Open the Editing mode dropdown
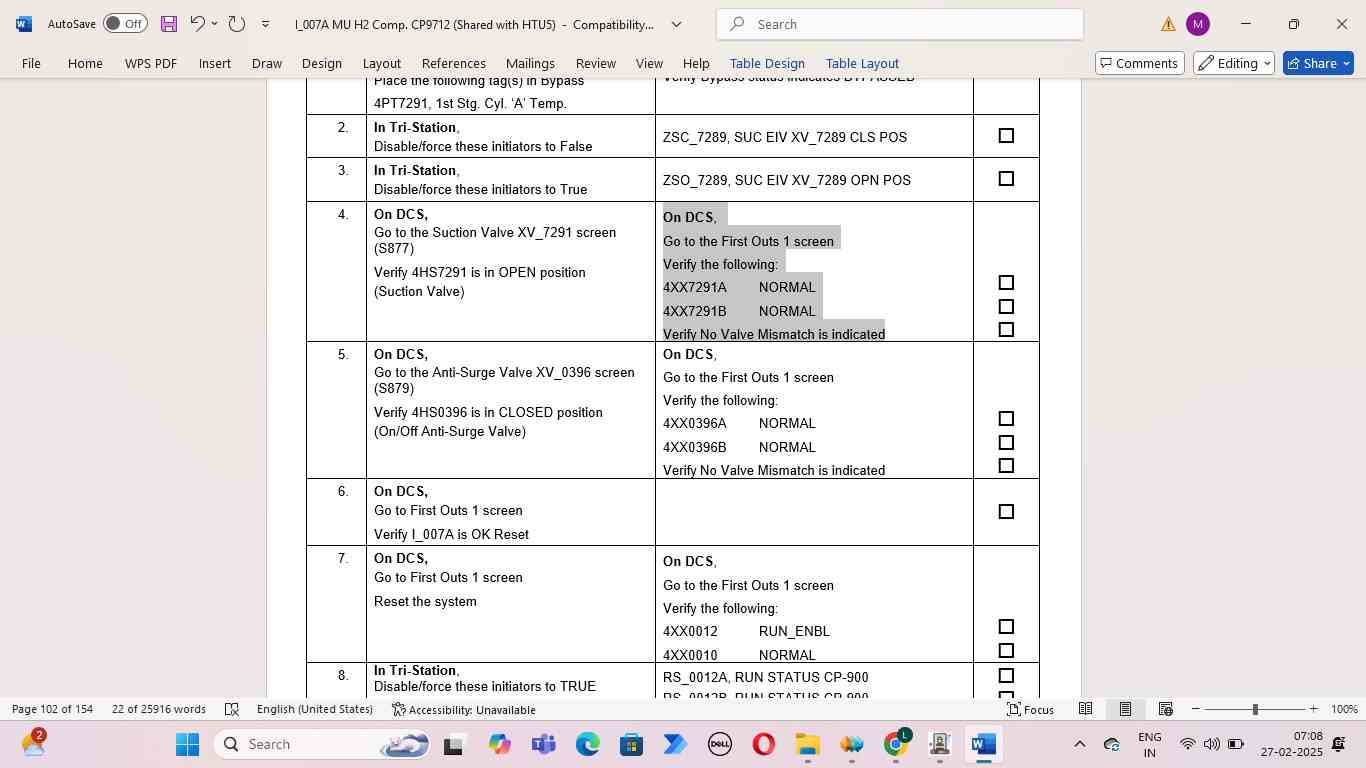 (1234, 63)
